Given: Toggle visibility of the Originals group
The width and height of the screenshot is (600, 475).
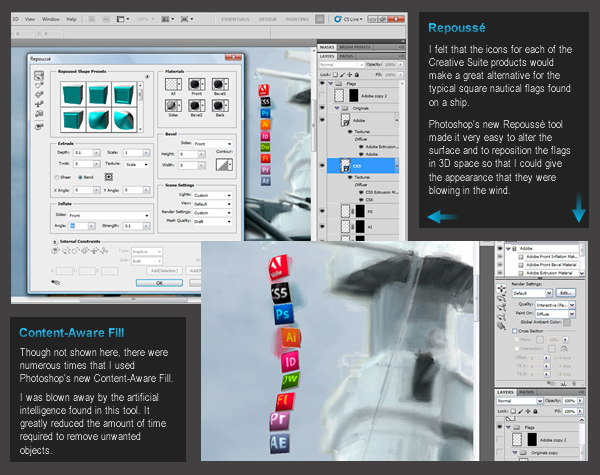Looking at the screenshot, I should coord(322,108).
